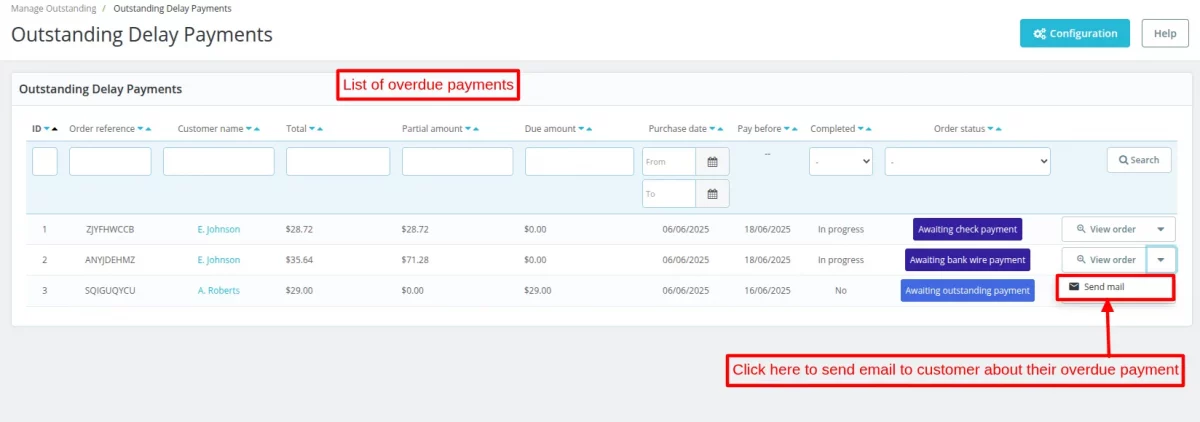Sort Partial amount descending arrow
Screen dimensions: 1200x422
pos(468,129)
